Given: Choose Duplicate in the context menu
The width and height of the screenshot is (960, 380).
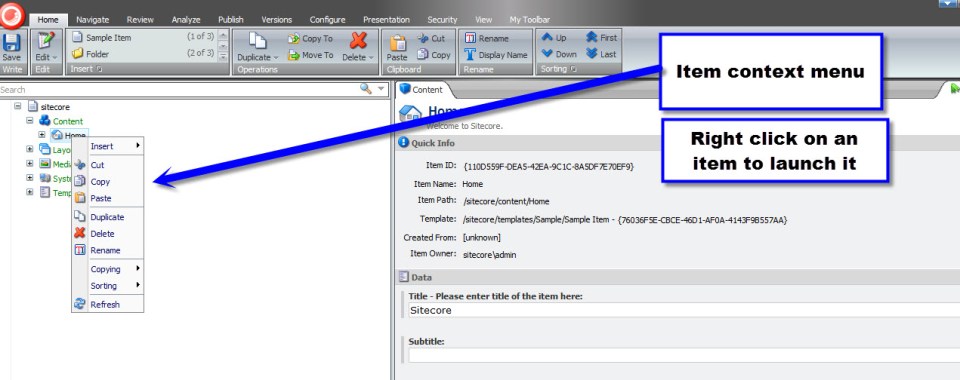Looking at the screenshot, I should tap(108, 217).
